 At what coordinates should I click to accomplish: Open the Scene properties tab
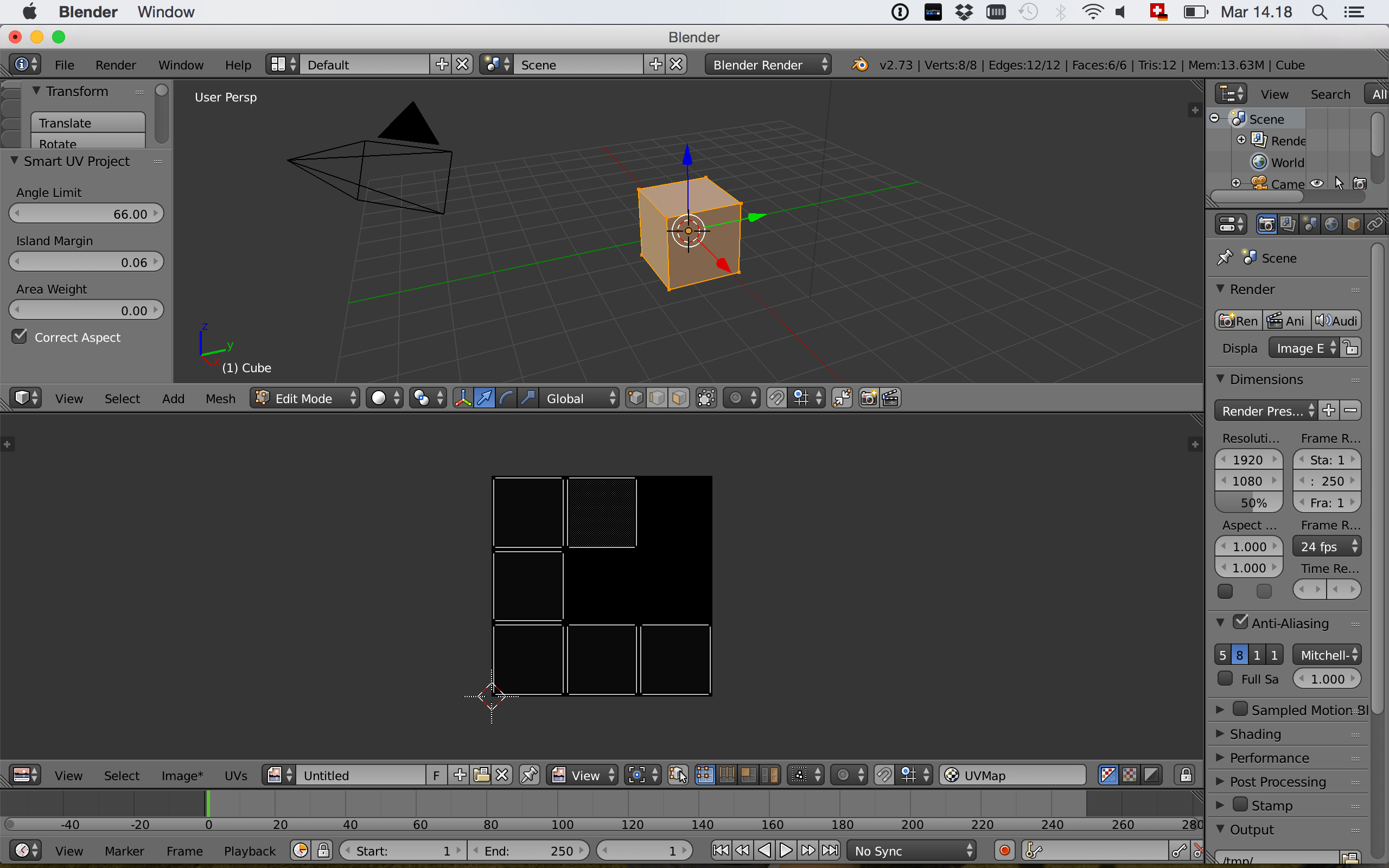(x=1310, y=224)
